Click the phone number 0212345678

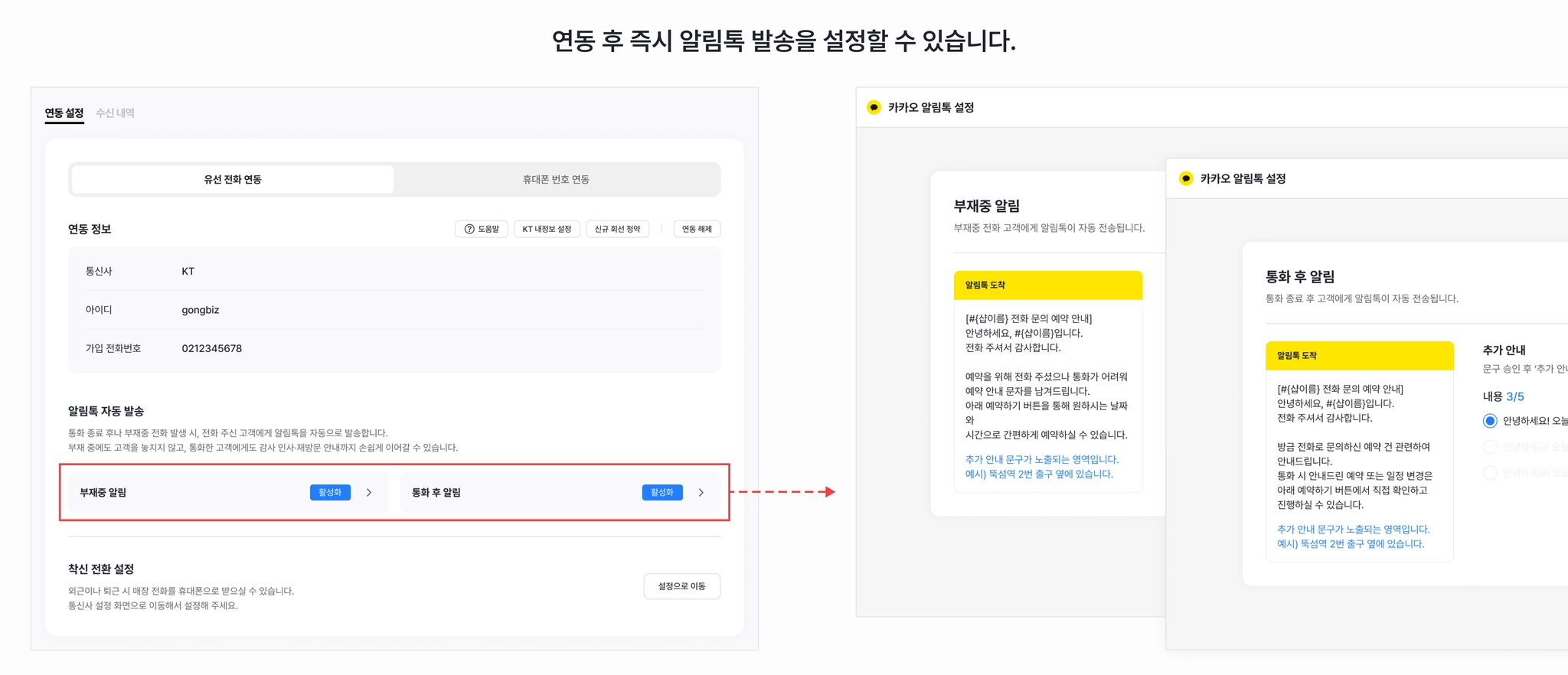tap(212, 348)
